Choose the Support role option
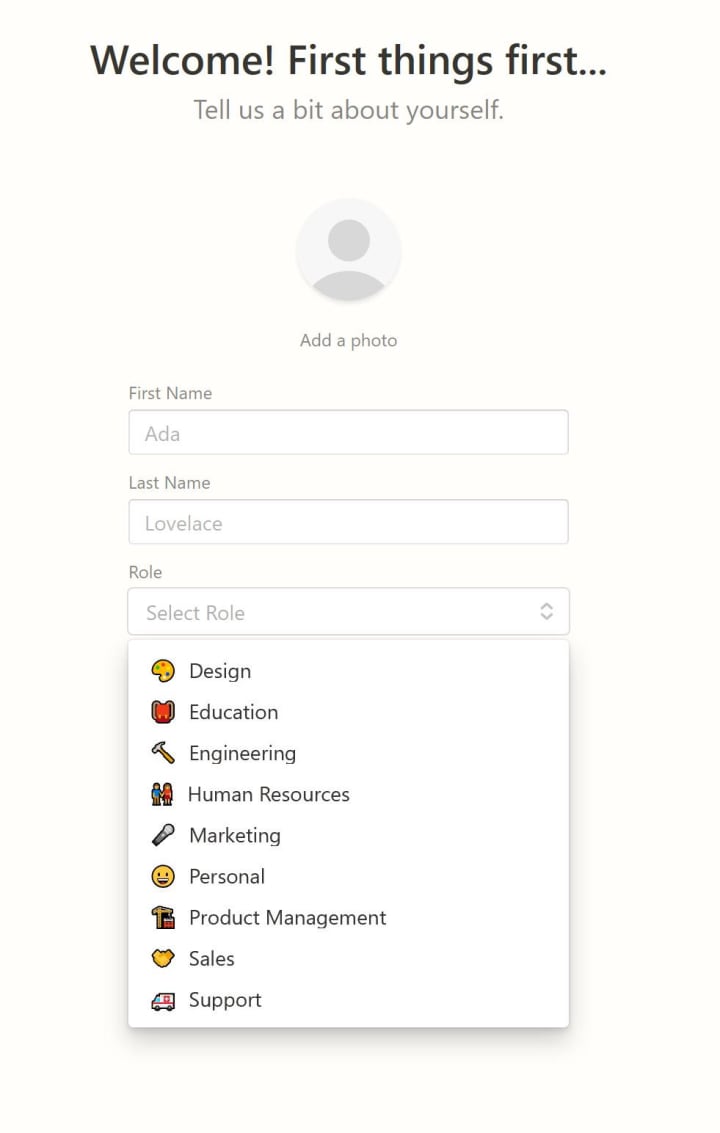The width and height of the screenshot is (720, 1133). [x=225, y=1000]
